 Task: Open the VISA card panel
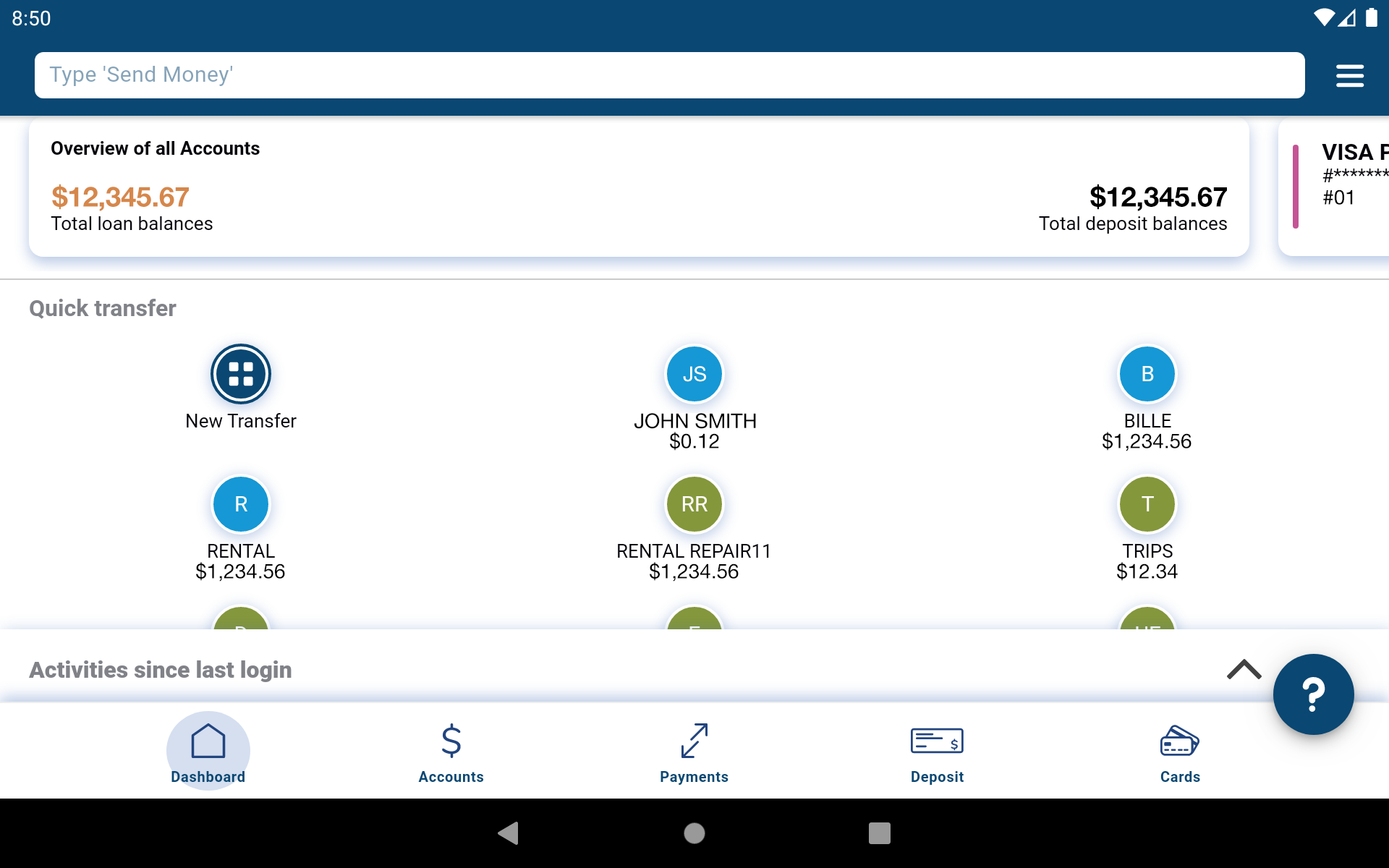click(1334, 187)
